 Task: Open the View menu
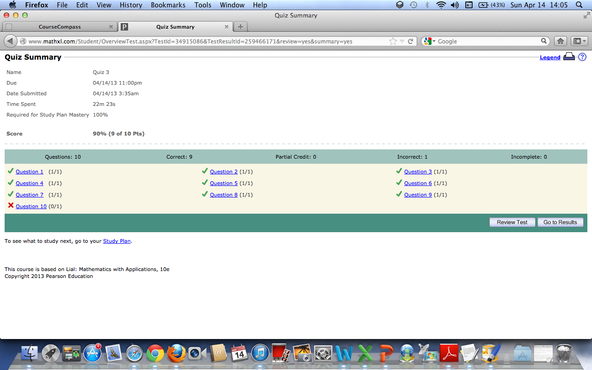point(104,5)
